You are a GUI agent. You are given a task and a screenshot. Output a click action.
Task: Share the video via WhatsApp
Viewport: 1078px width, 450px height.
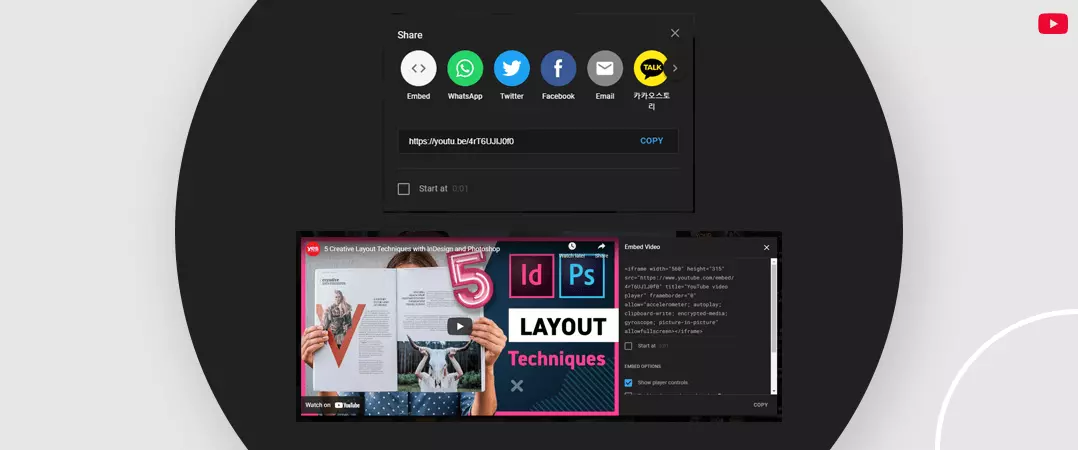click(465, 68)
